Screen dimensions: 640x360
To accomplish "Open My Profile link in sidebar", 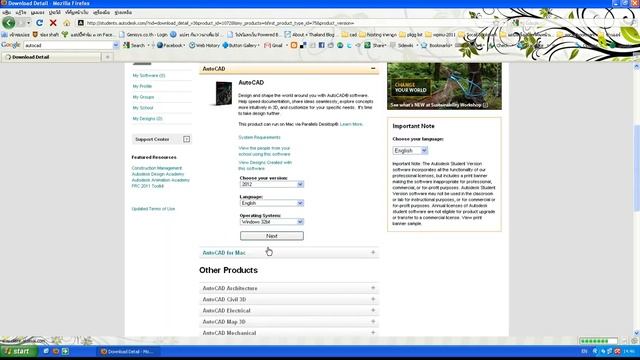I will pyautogui.click(x=142, y=86).
